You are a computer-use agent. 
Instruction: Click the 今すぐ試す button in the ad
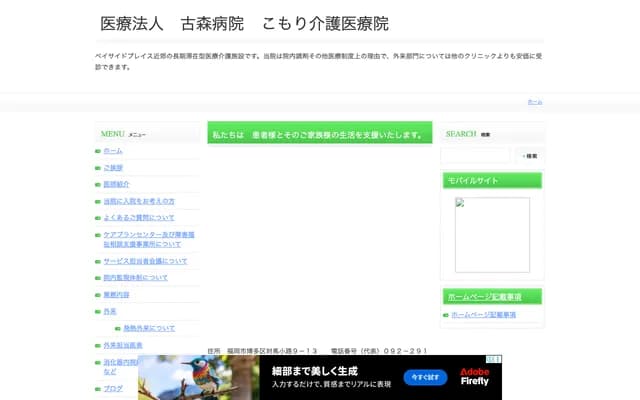425,377
